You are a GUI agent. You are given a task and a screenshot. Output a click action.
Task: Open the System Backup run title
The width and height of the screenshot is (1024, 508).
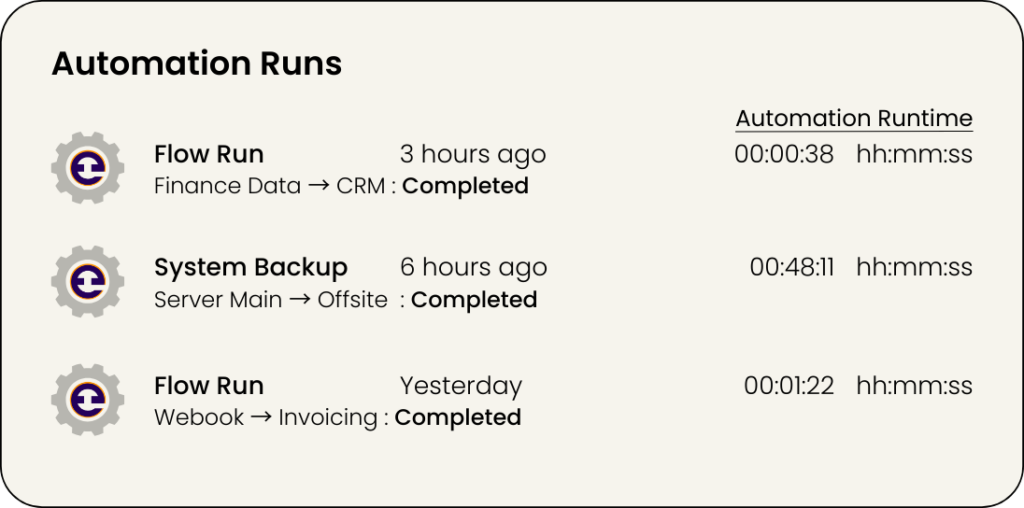click(x=251, y=268)
